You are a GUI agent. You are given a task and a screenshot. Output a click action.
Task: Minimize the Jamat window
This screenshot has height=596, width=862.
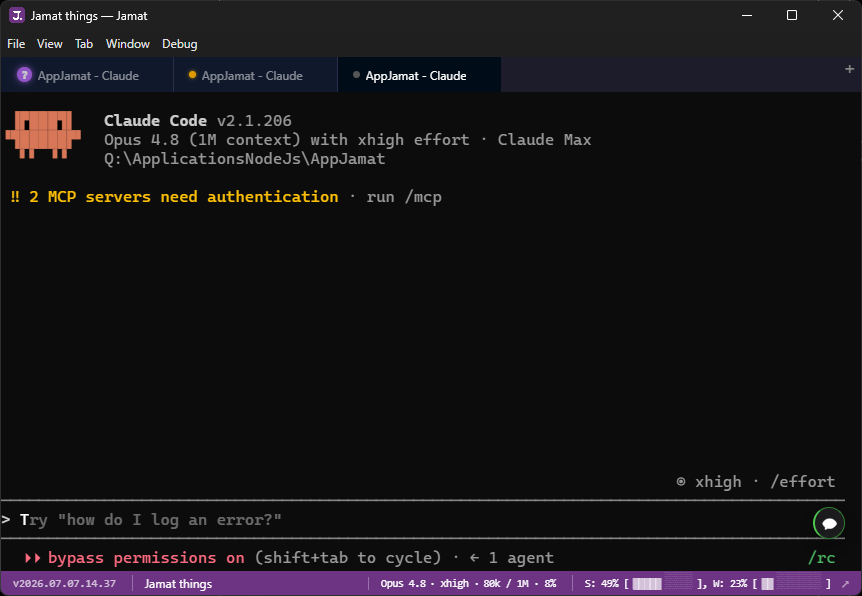click(x=747, y=15)
